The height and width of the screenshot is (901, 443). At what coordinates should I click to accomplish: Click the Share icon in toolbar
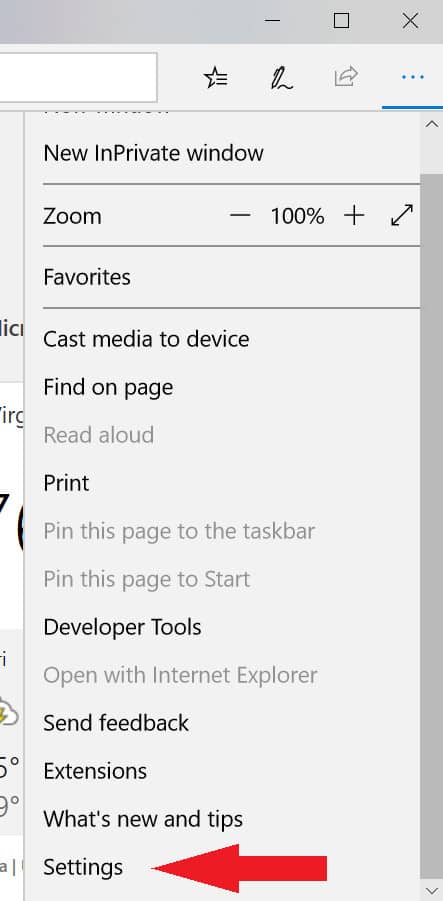(346, 76)
